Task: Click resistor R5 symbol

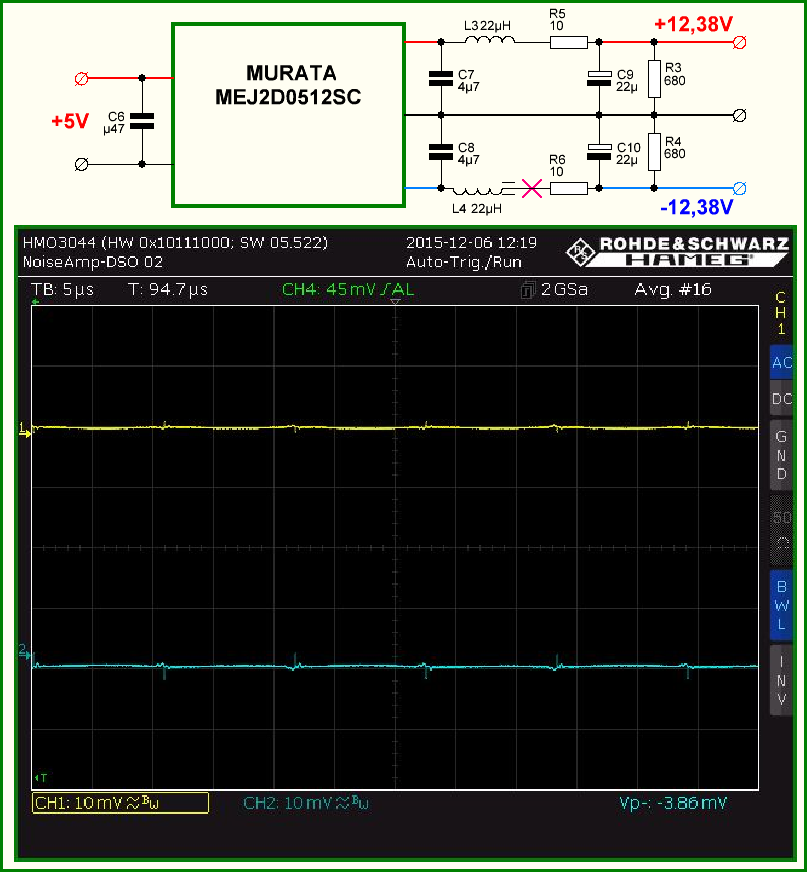Action: tap(568, 42)
